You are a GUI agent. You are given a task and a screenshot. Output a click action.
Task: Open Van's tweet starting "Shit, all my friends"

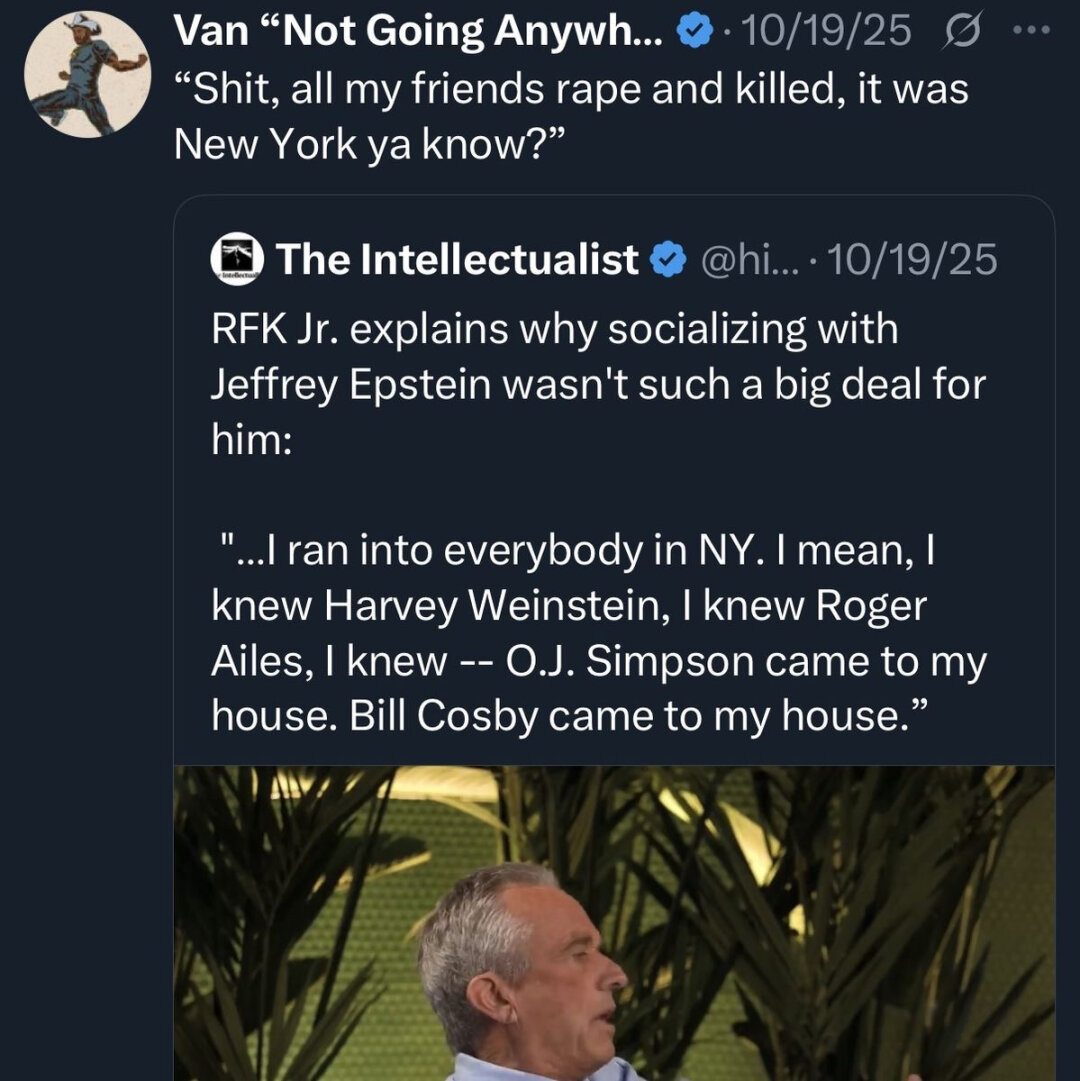[x=571, y=90]
